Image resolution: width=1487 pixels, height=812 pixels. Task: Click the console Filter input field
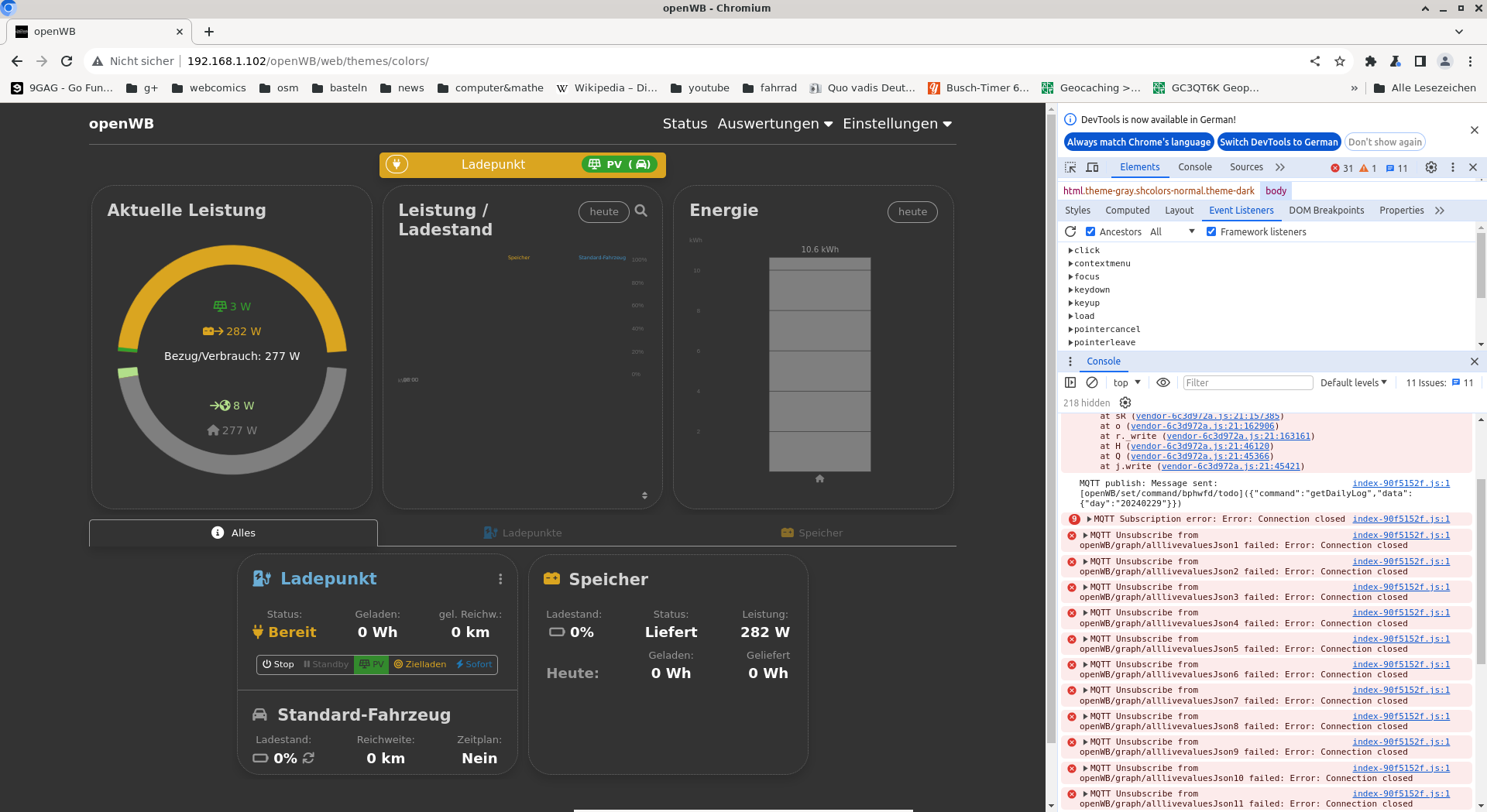point(1247,382)
